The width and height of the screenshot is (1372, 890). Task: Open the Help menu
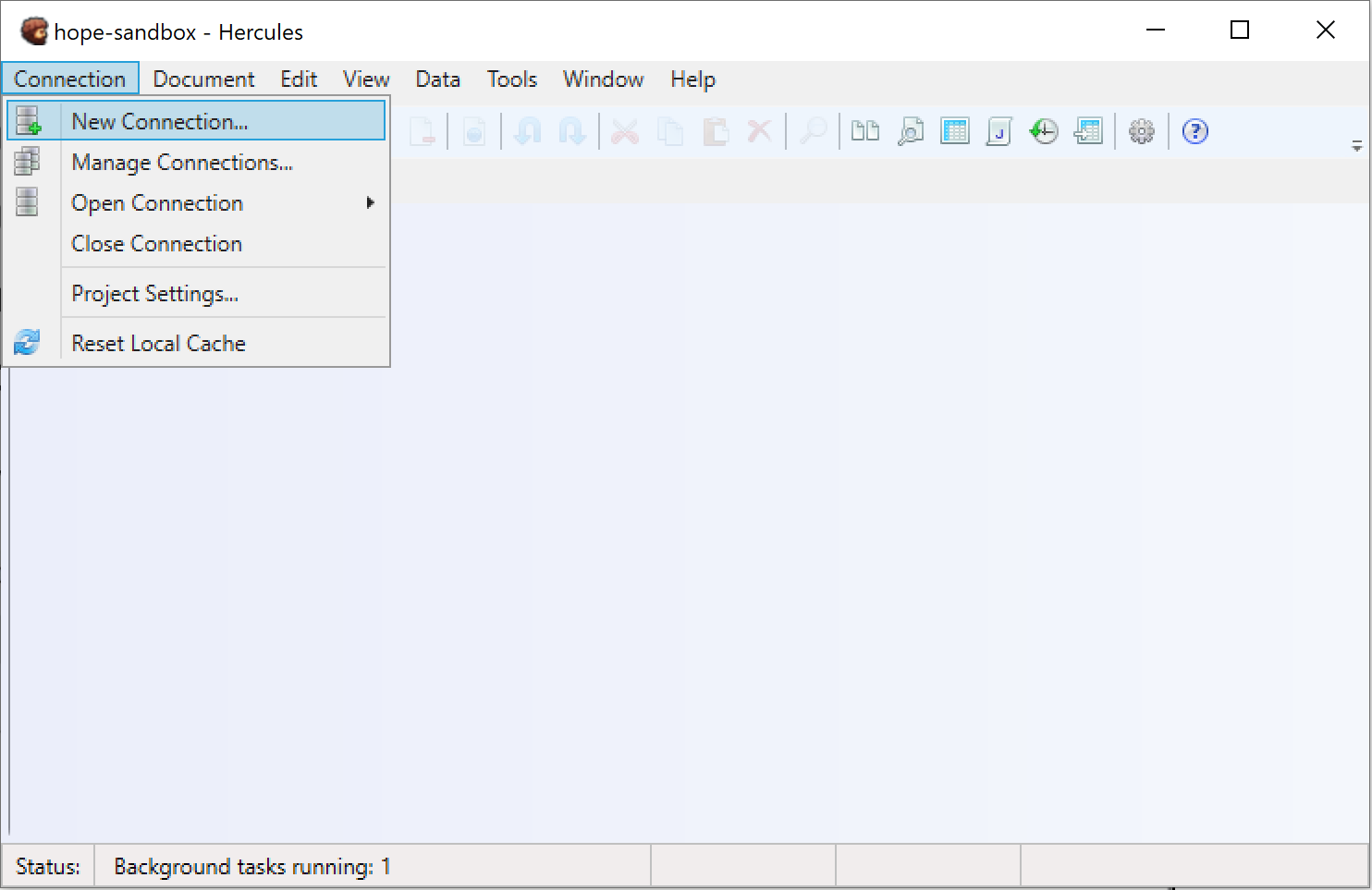(x=693, y=79)
